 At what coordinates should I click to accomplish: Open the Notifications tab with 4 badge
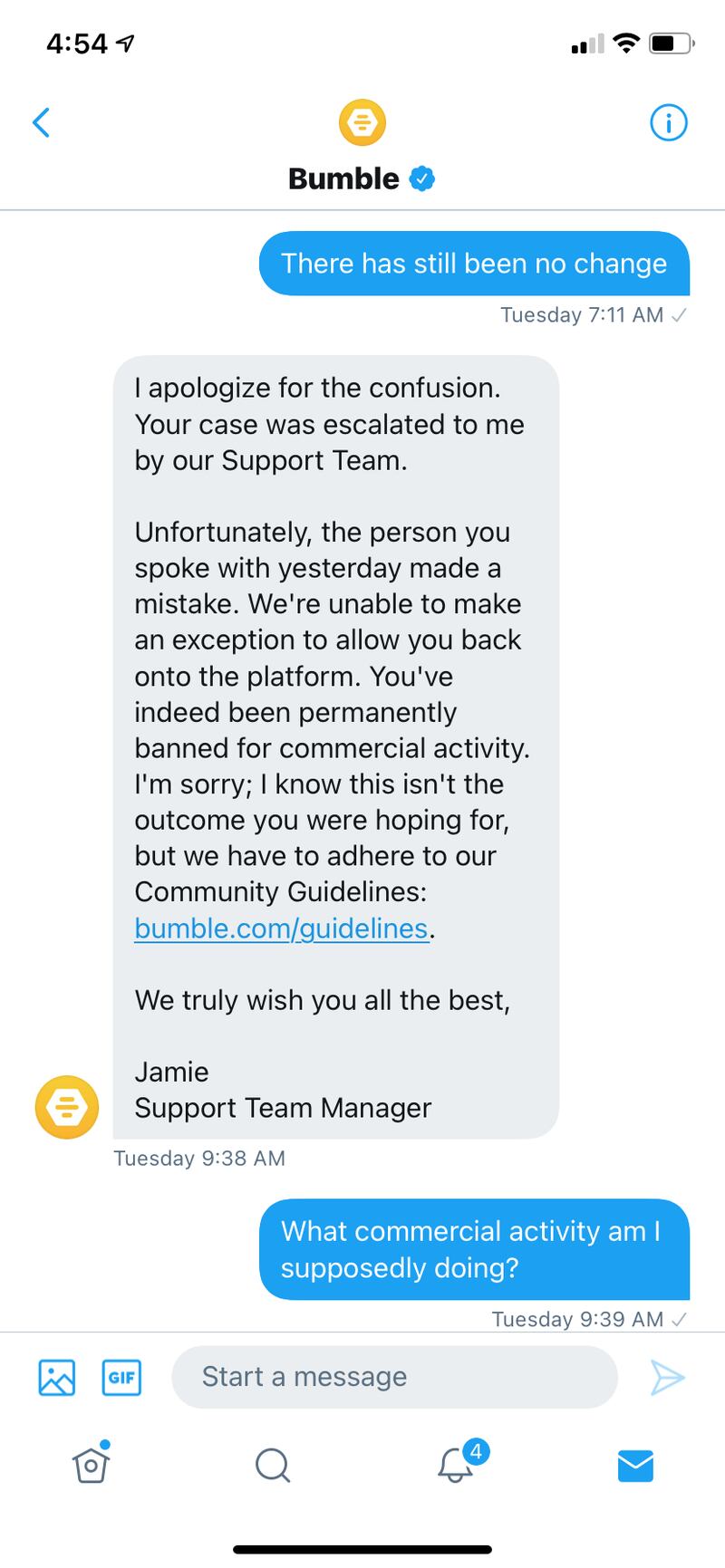456,1464
